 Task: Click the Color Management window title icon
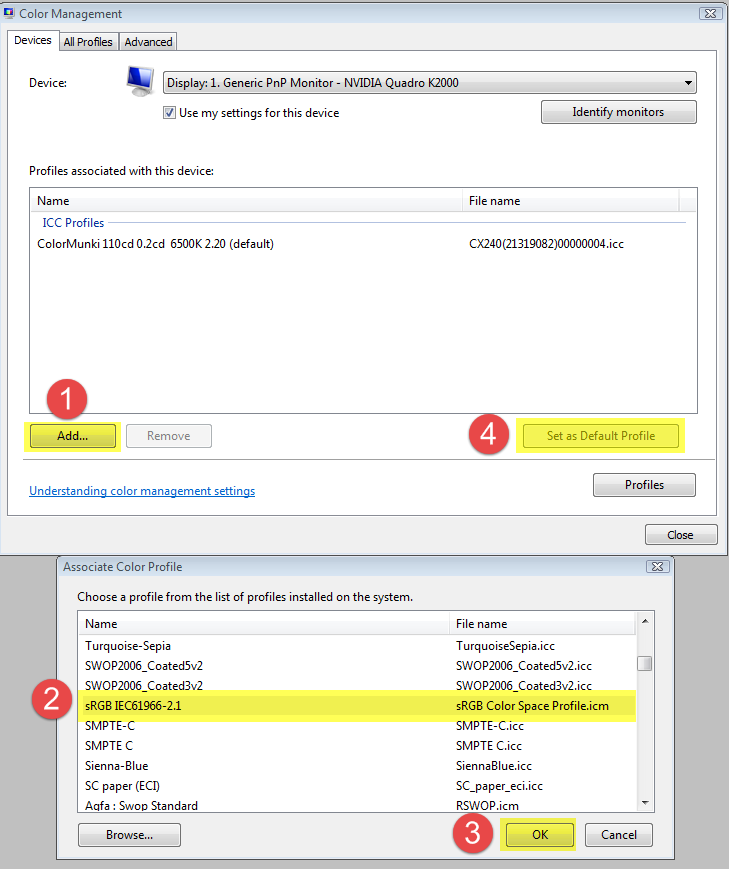8,13
